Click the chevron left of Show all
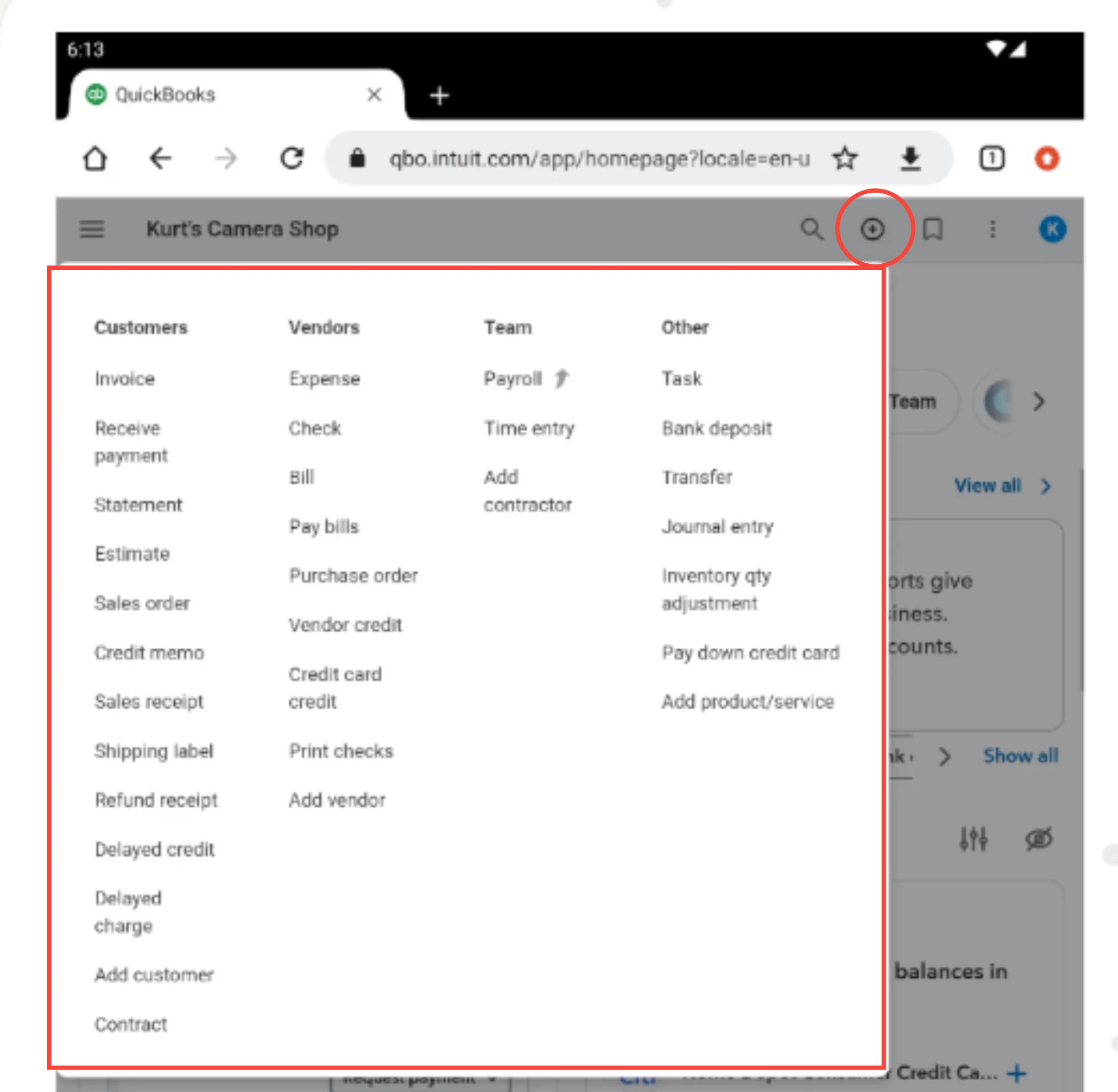This screenshot has height=1092, width=1118. point(945,756)
